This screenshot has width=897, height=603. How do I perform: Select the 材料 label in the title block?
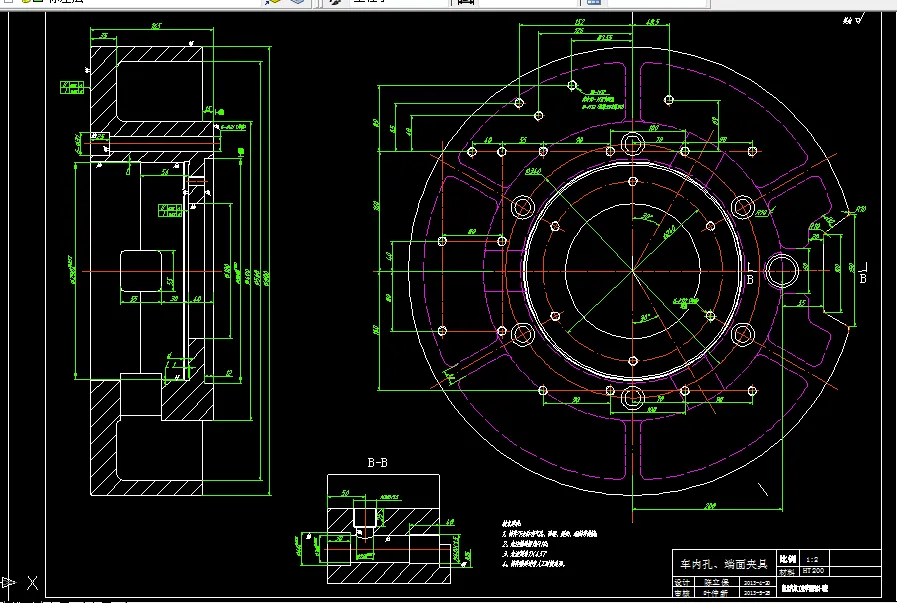click(787, 572)
